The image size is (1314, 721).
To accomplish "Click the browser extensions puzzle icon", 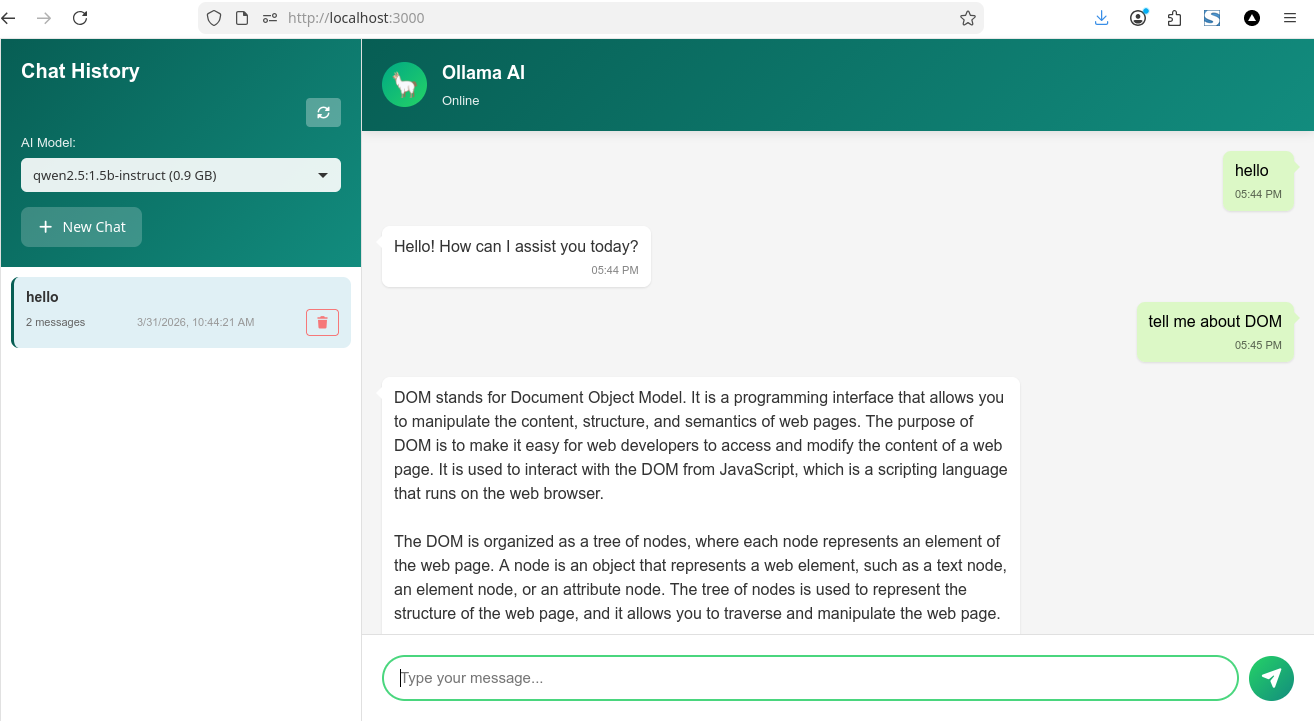I will pyautogui.click(x=1174, y=17).
